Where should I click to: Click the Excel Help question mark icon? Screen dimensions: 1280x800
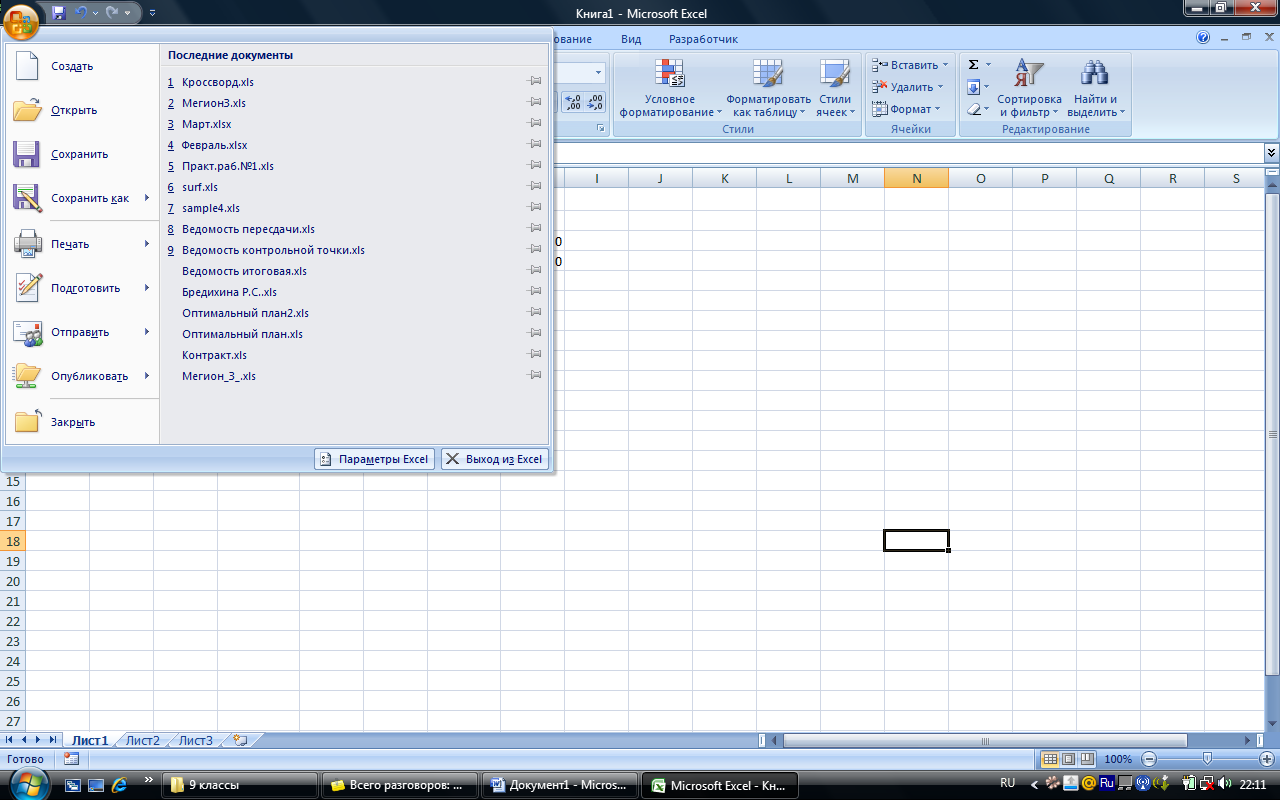(1203, 38)
